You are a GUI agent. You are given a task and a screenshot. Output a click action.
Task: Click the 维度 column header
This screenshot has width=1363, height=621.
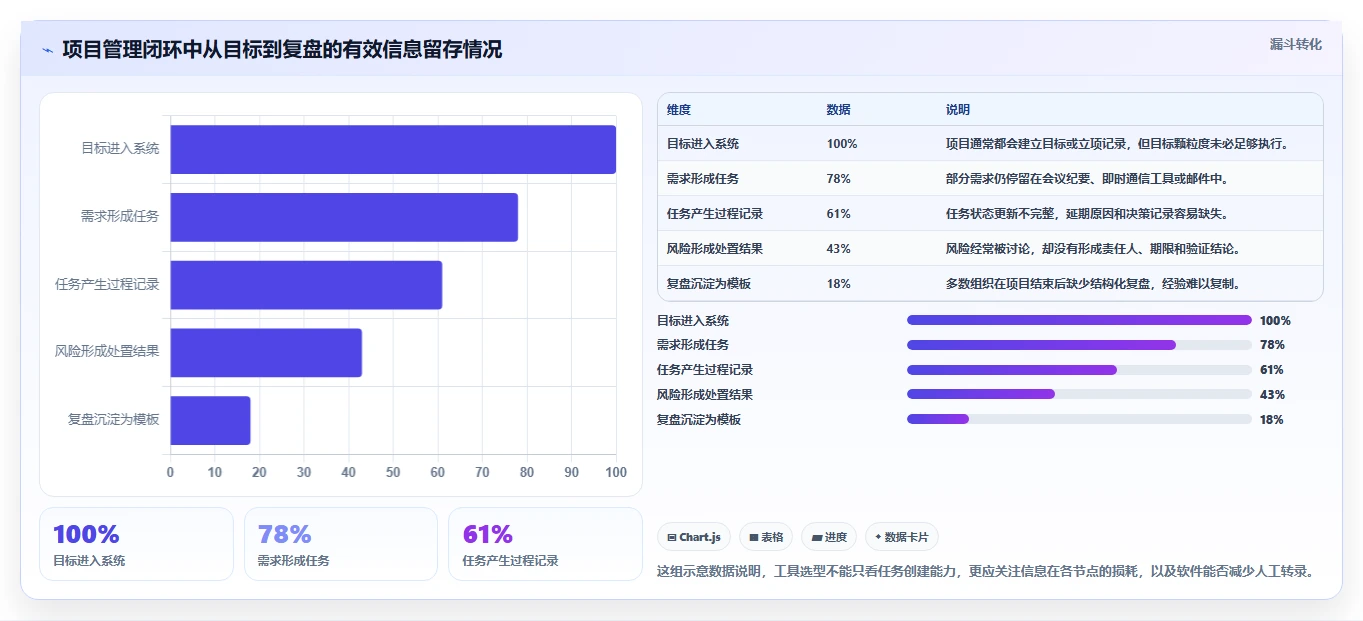click(679, 110)
